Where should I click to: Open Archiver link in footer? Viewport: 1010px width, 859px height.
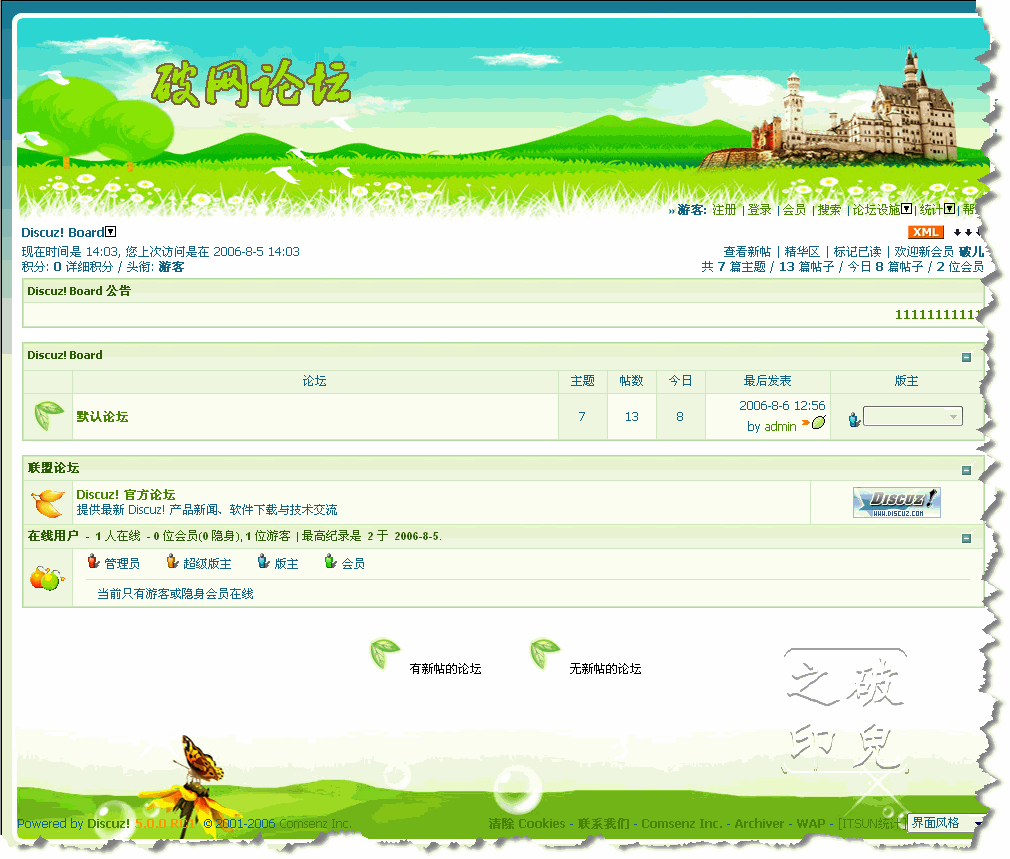759,824
